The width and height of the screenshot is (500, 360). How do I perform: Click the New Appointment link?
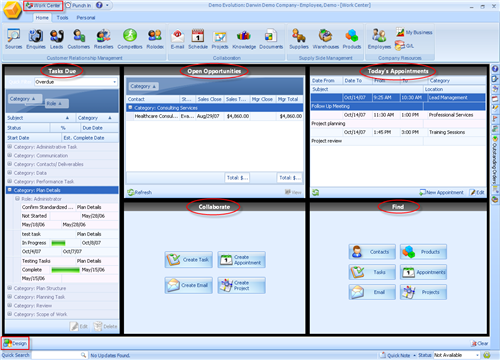point(441,192)
